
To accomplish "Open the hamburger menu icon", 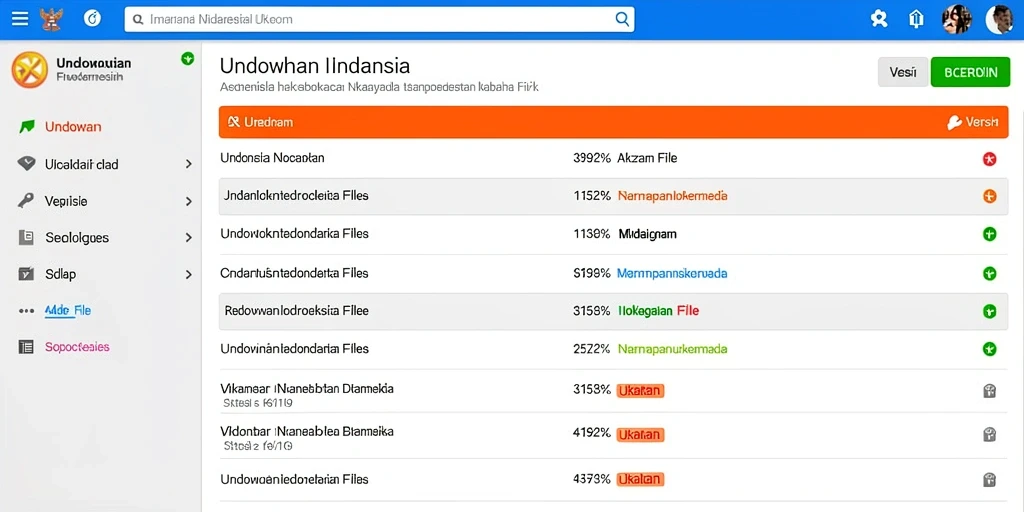I will coord(20,19).
